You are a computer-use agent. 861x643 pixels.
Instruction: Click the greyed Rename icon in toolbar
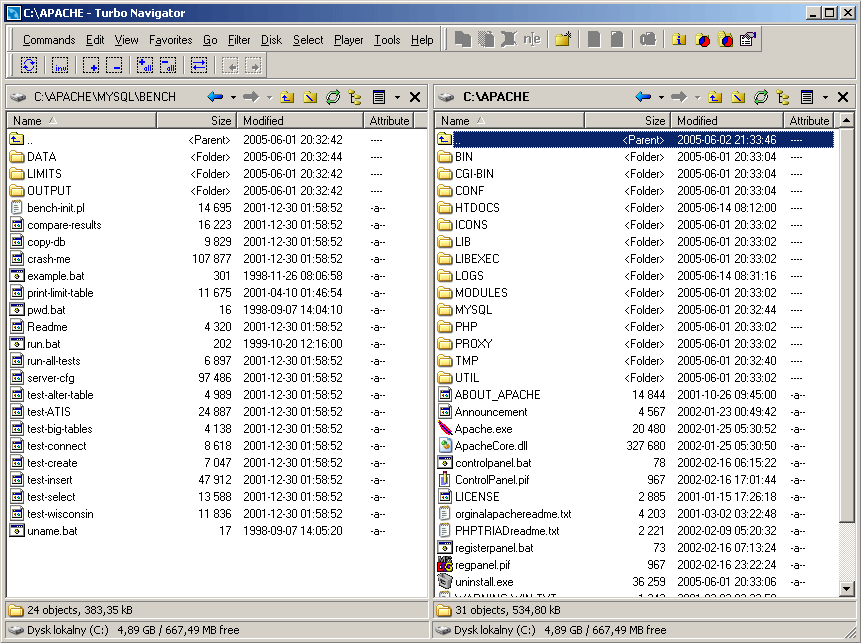[532, 39]
